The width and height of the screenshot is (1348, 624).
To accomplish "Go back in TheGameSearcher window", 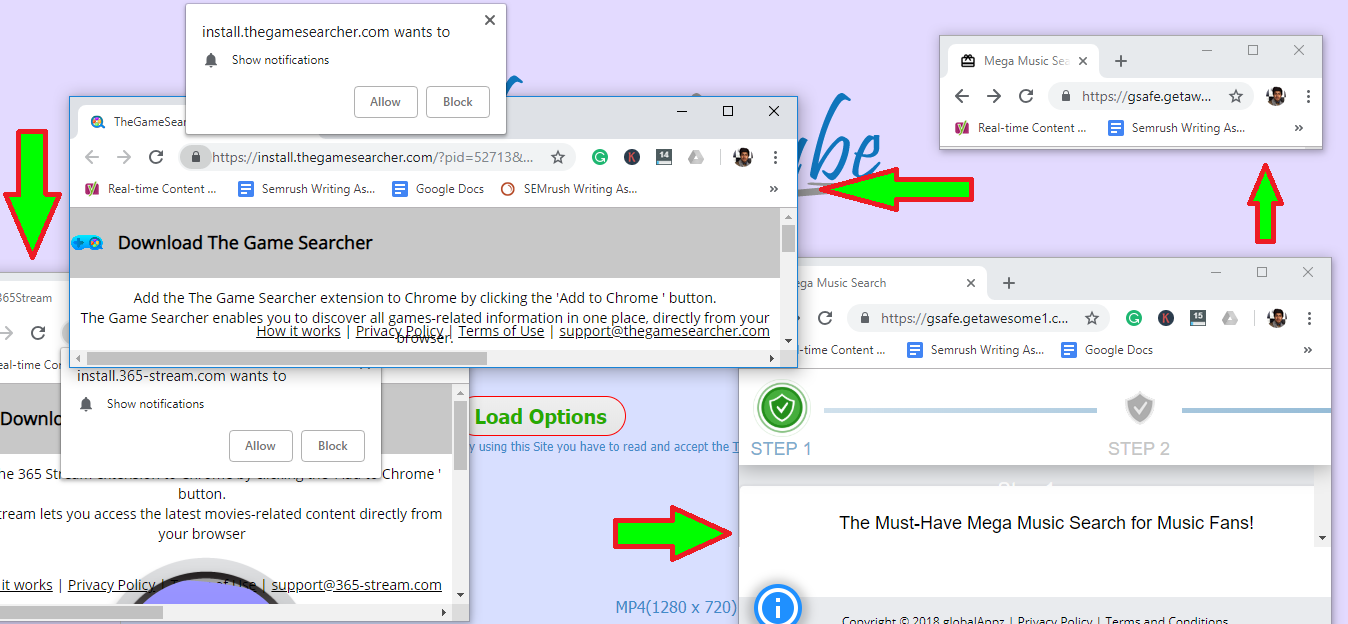I will click(92, 157).
